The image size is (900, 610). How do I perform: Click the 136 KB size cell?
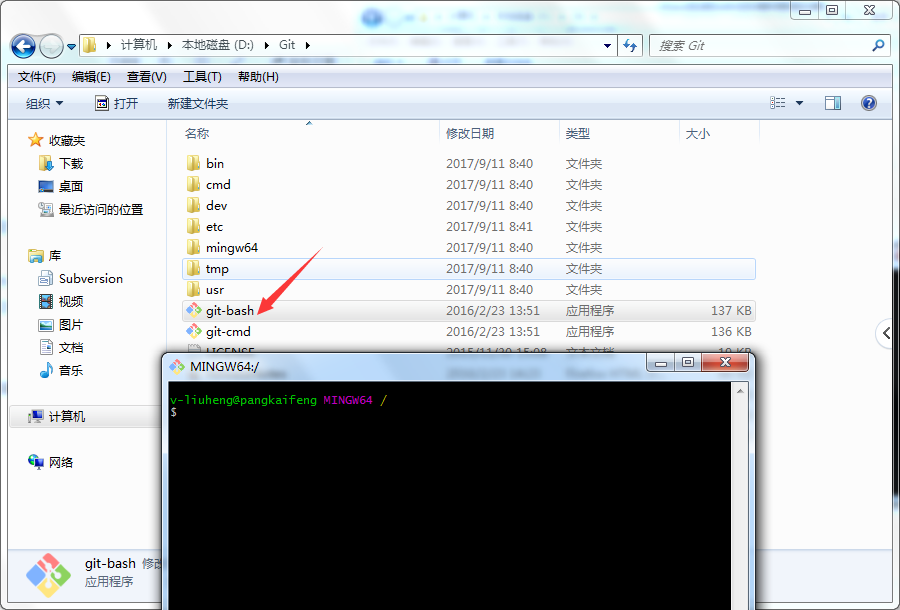click(x=731, y=332)
